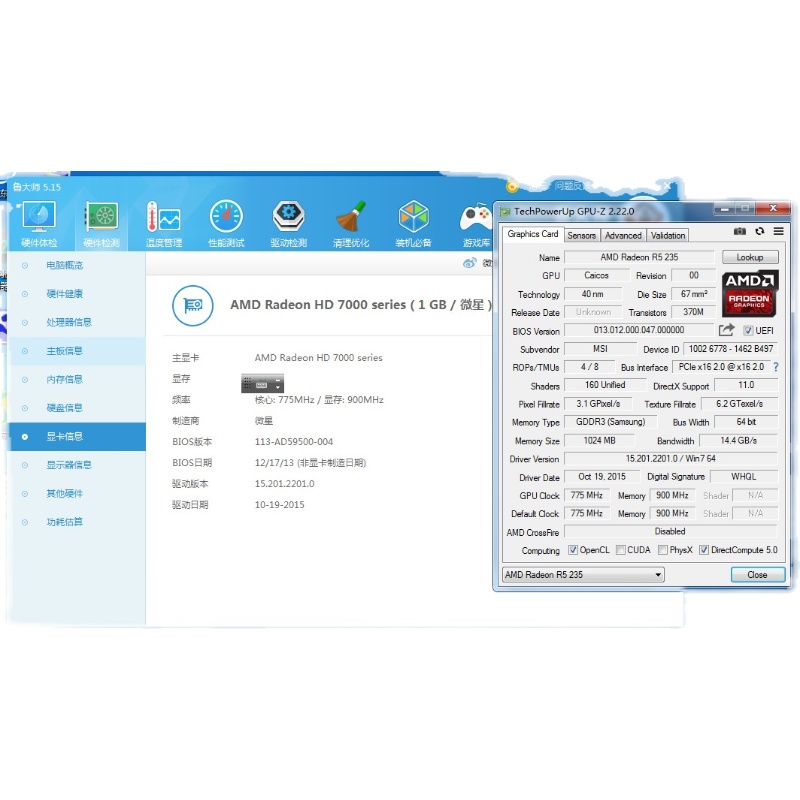Click BIOS日期 value 12/17/13
The image size is (800, 800).
(310, 463)
